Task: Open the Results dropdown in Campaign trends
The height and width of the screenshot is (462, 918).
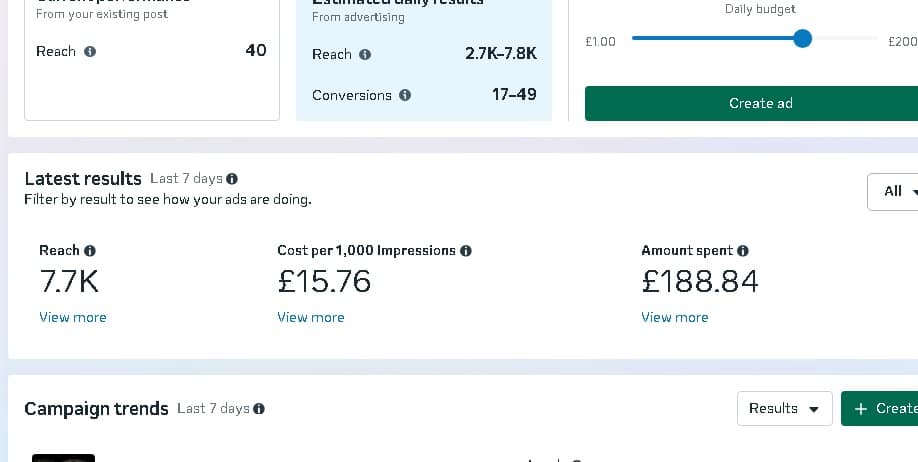Action: click(784, 408)
